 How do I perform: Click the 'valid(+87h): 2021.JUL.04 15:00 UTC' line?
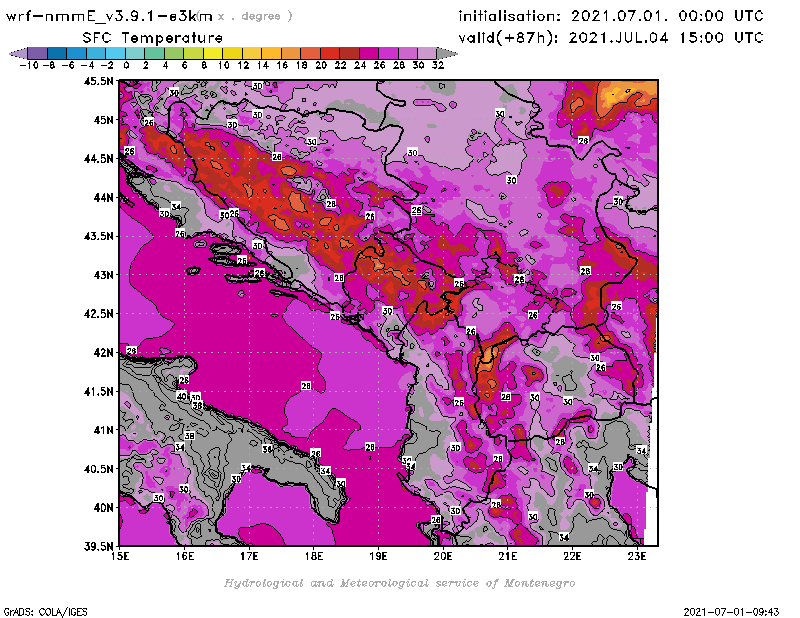point(611,37)
